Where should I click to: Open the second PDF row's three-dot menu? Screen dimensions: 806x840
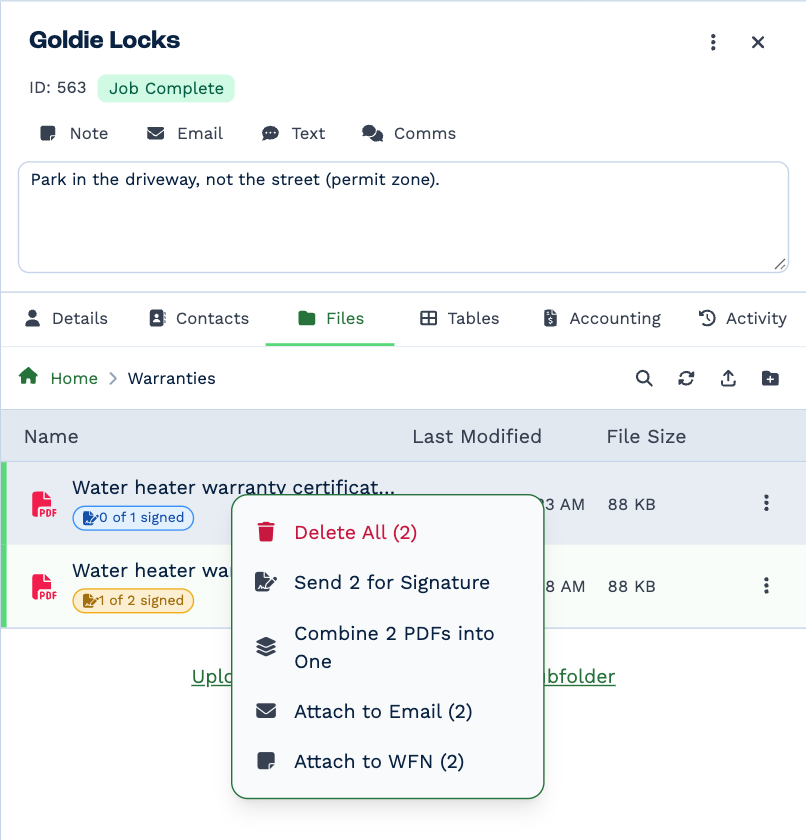click(766, 586)
